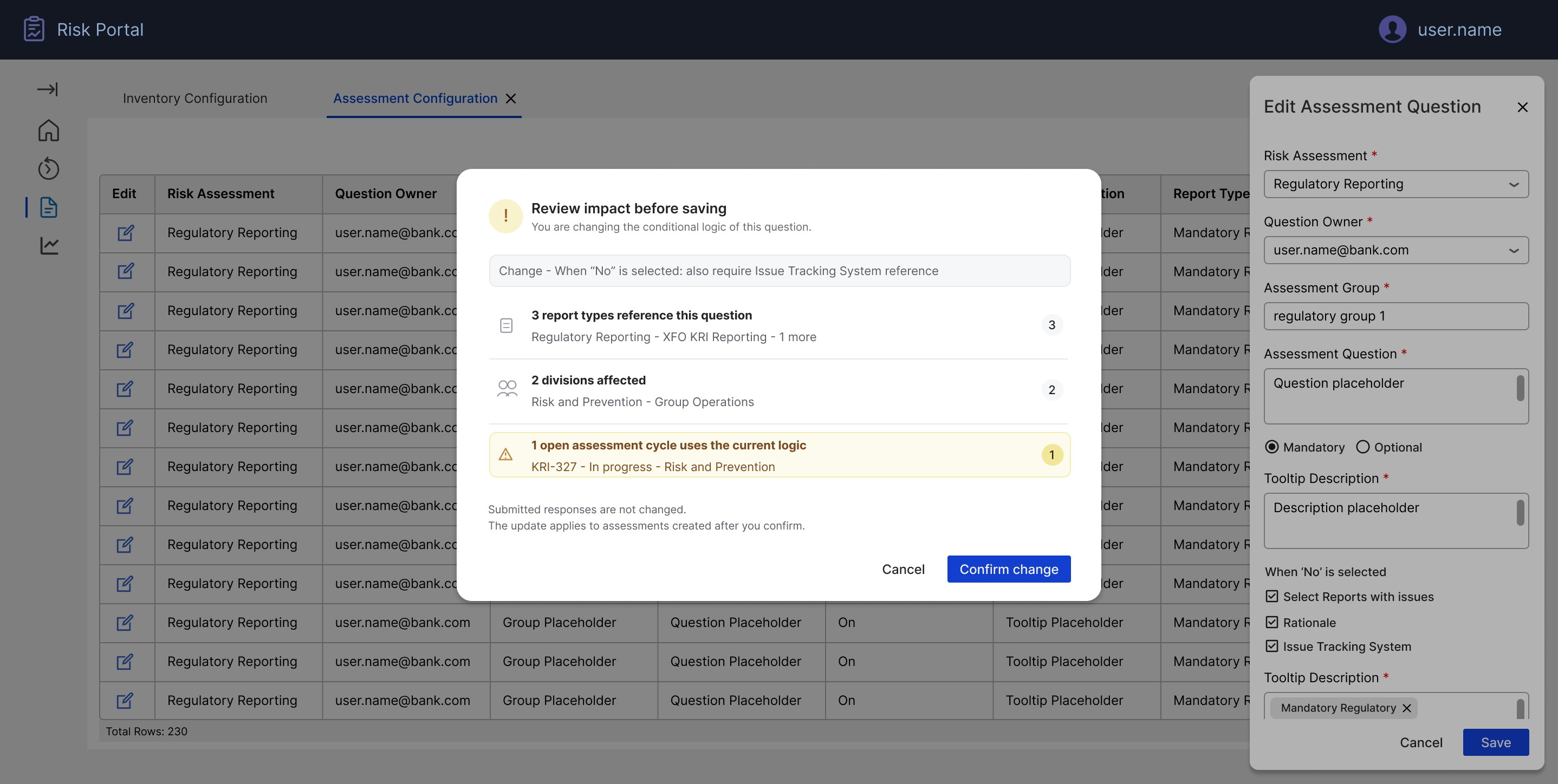Close the Assessment Configuration tab with X
This screenshot has height=784, width=1558.
click(510, 99)
